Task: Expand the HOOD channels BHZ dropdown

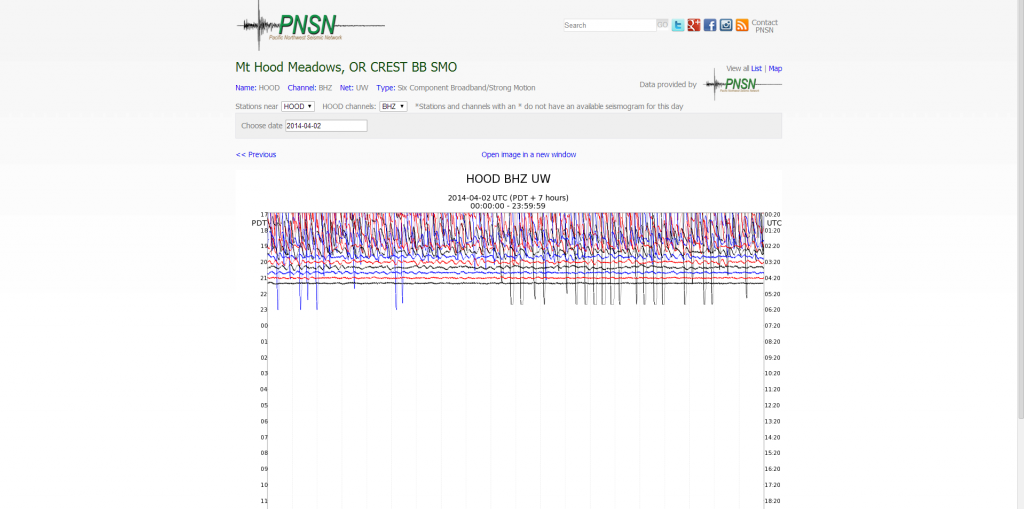Action: pos(393,106)
